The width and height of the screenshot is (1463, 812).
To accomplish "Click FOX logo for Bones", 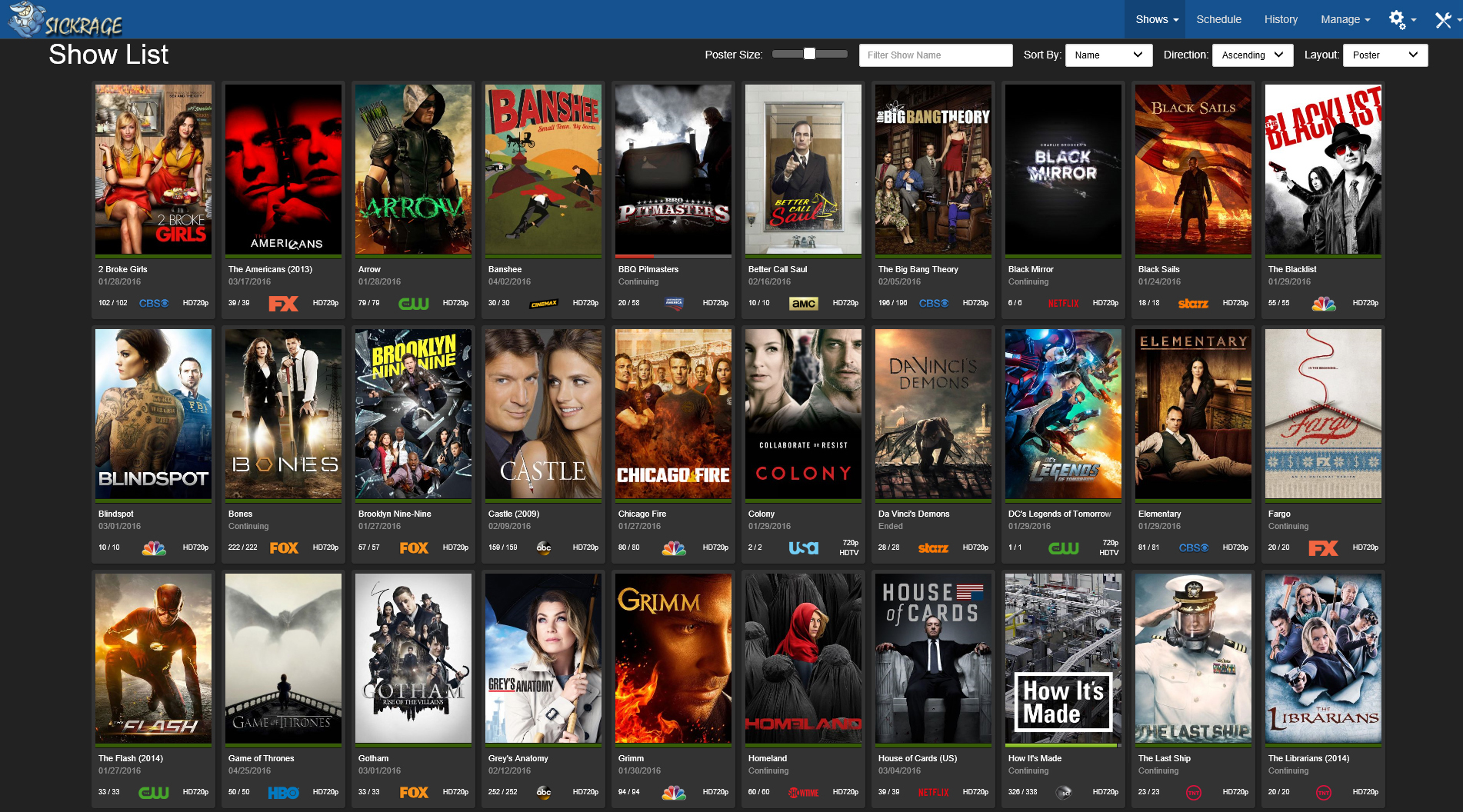I will (x=284, y=547).
